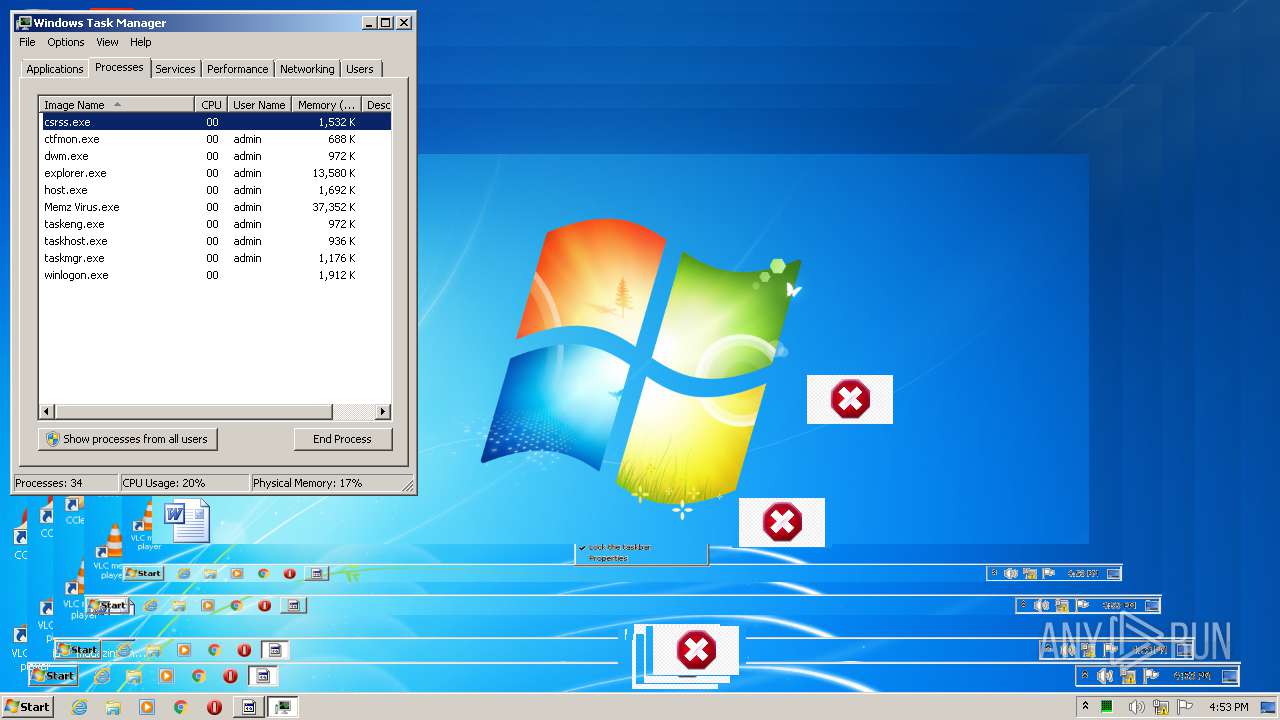
Task: Close the Windows Task Manager window
Action: point(404,22)
